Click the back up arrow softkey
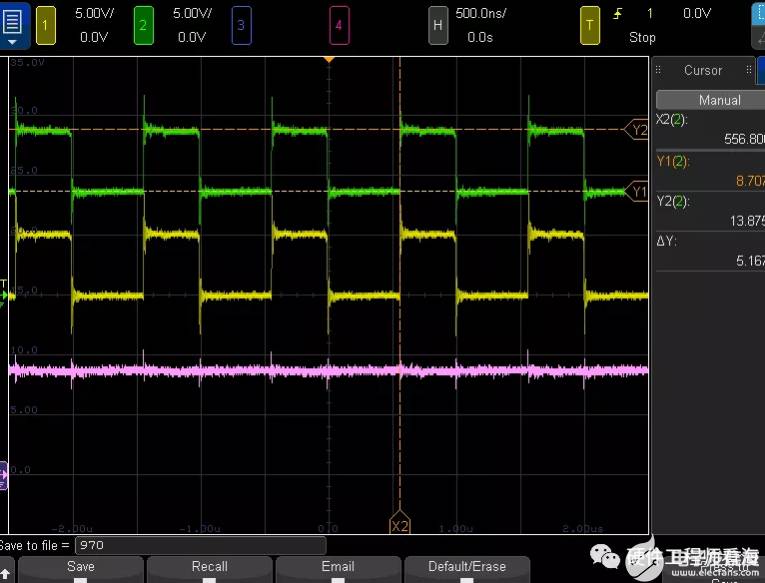Image resolution: width=765 pixels, height=583 pixels. coord(6,572)
